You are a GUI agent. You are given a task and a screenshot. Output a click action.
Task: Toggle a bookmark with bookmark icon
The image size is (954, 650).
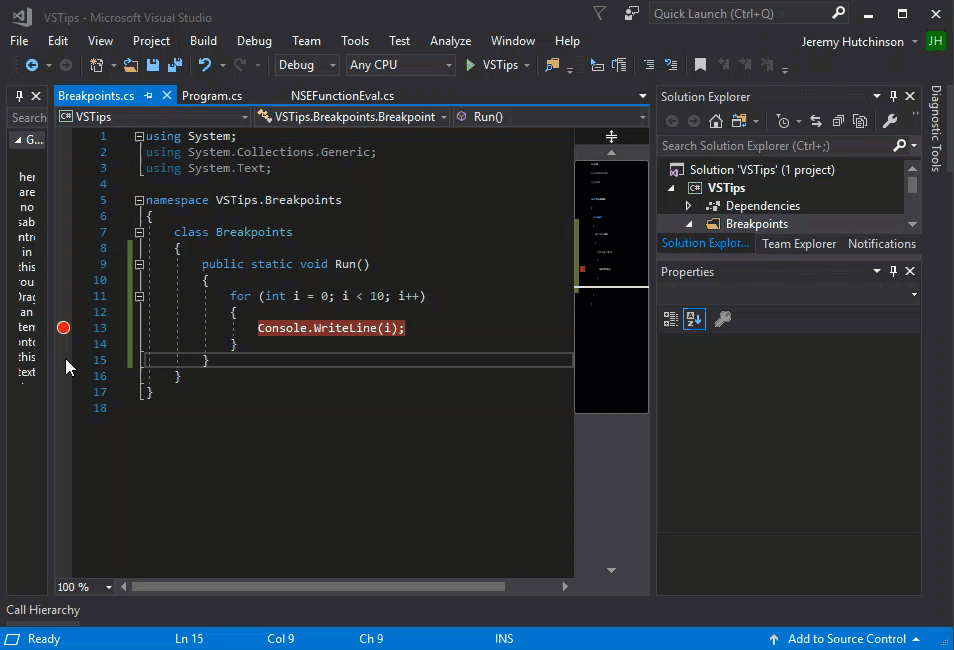coord(700,65)
